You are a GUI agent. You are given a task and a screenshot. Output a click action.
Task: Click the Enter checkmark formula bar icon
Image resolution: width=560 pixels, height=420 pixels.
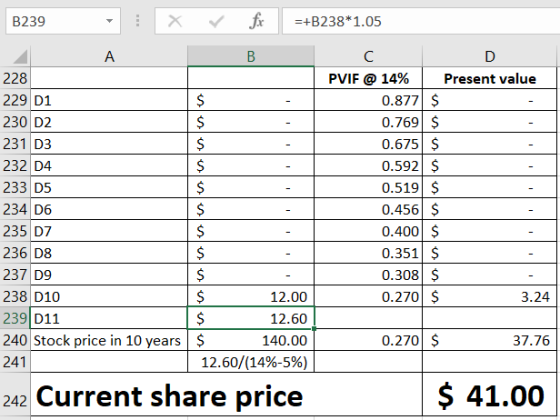[216, 21]
